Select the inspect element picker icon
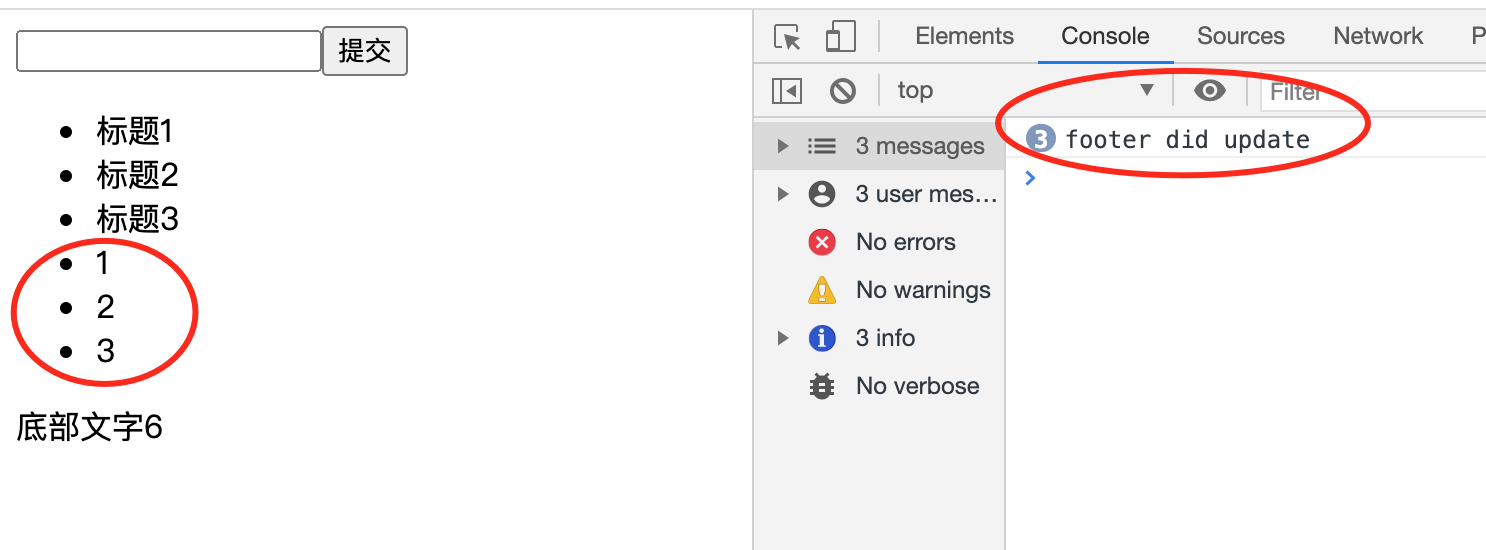 point(788,37)
